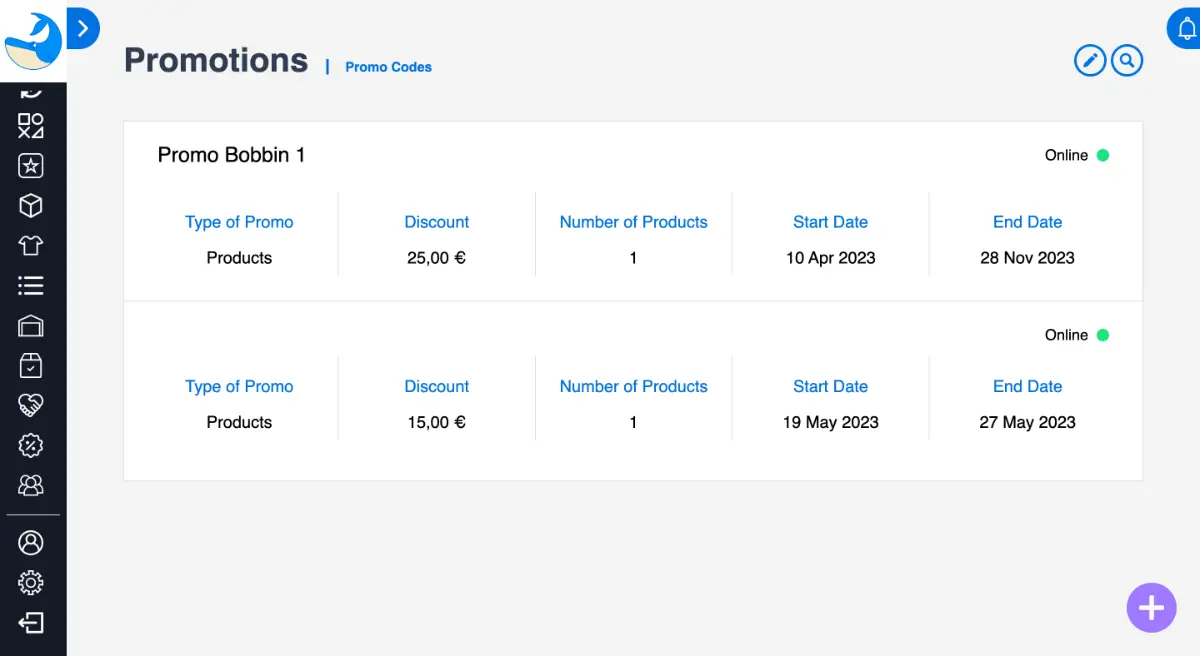Open the handshake partners sidebar icon
Viewport: 1200px width, 656px height.
31,405
